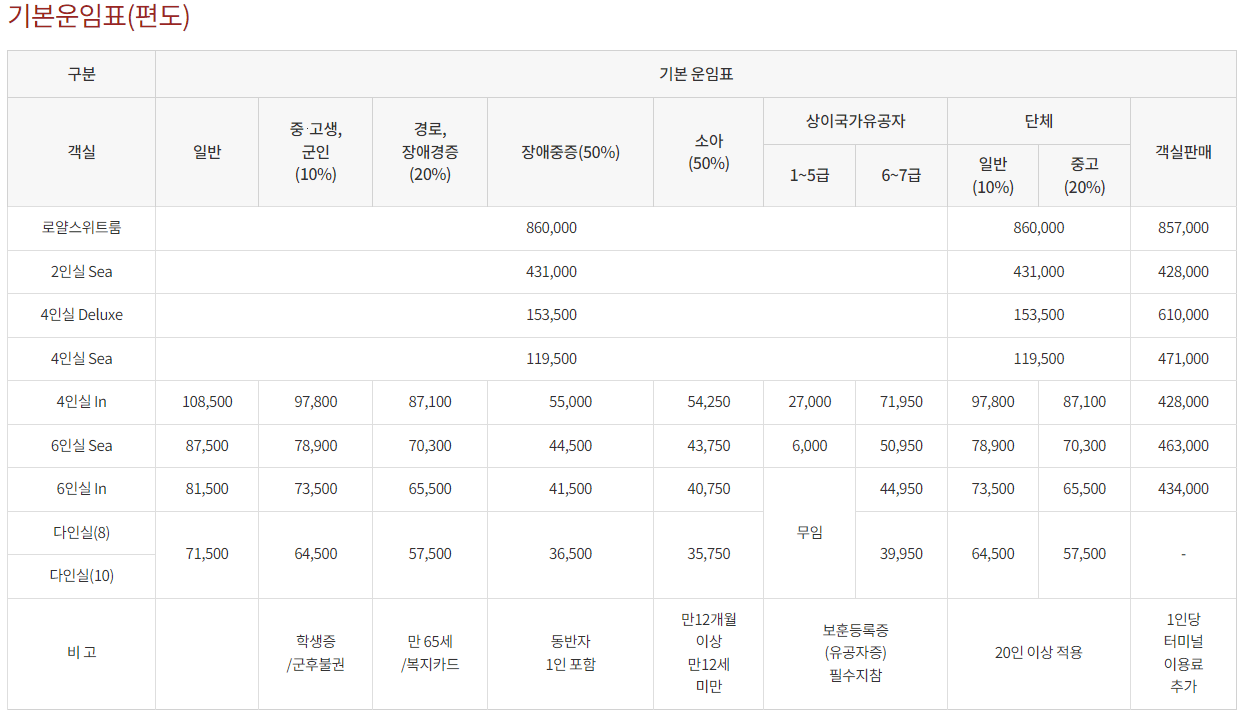Select the 81,500 general fare cell

(x=207, y=489)
